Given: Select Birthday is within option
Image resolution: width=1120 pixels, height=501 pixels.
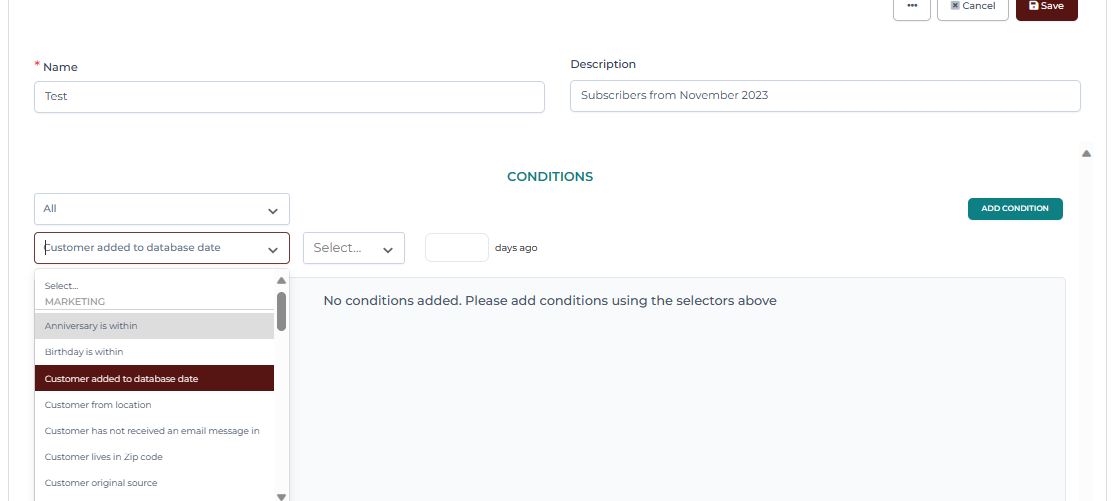Looking at the screenshot, I should tap(154, 352).
